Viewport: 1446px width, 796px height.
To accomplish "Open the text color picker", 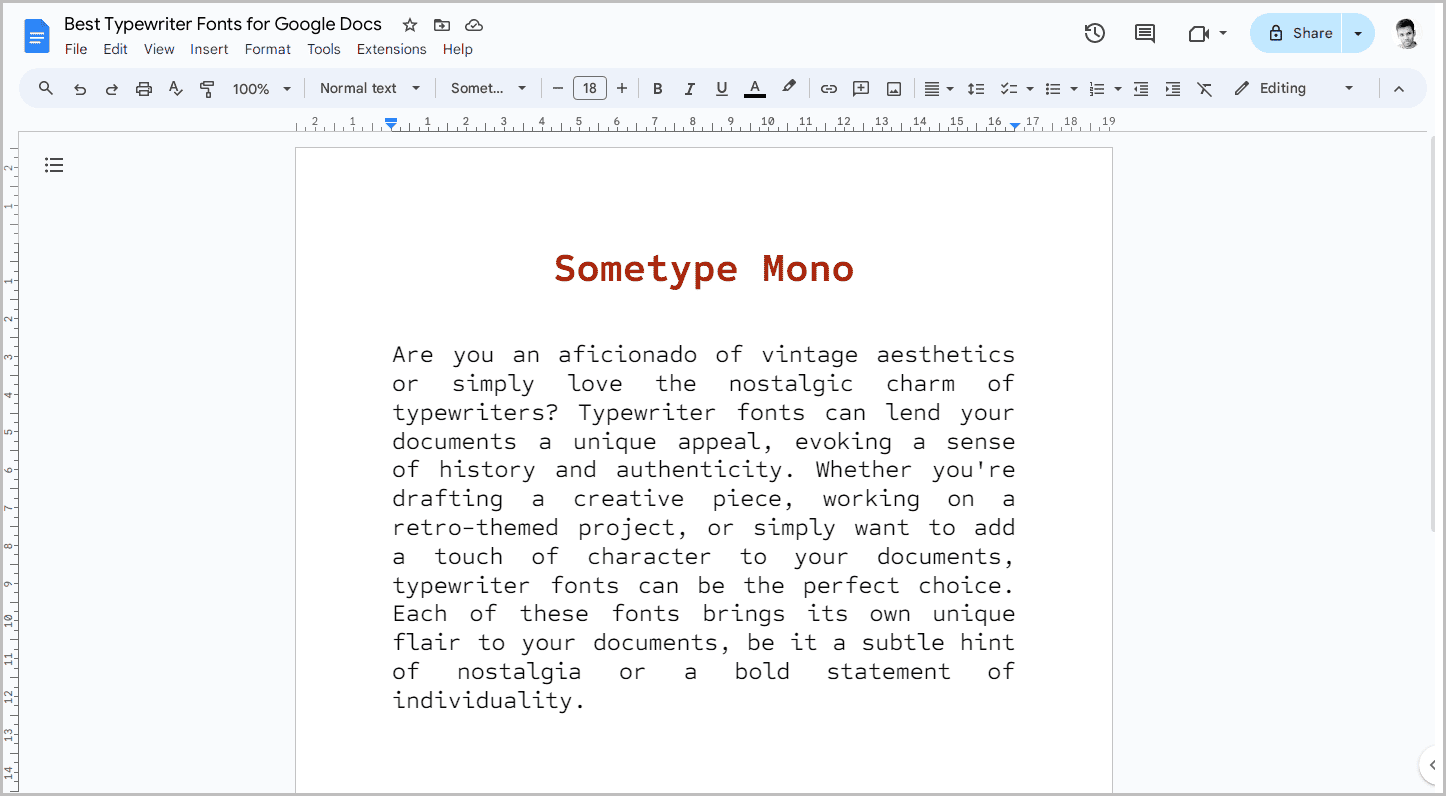I will coord(755,89).
